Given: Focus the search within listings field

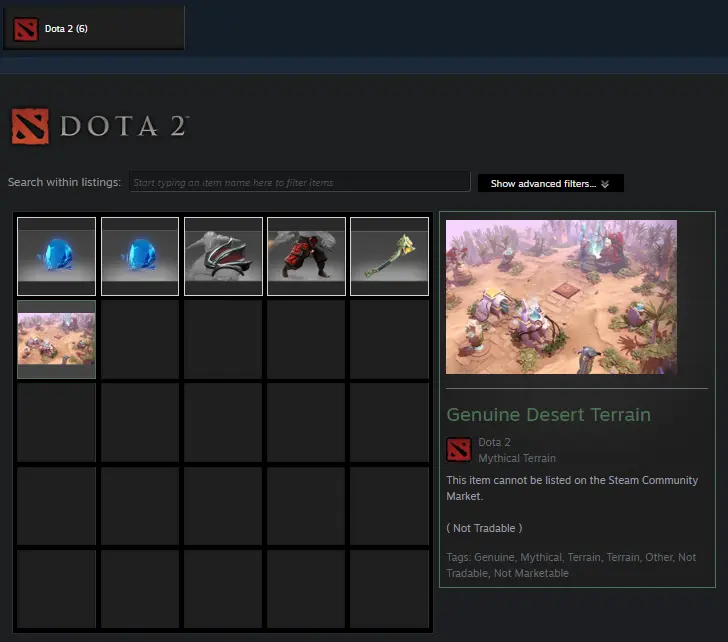Looking at the screenshot, I should 299,182.
